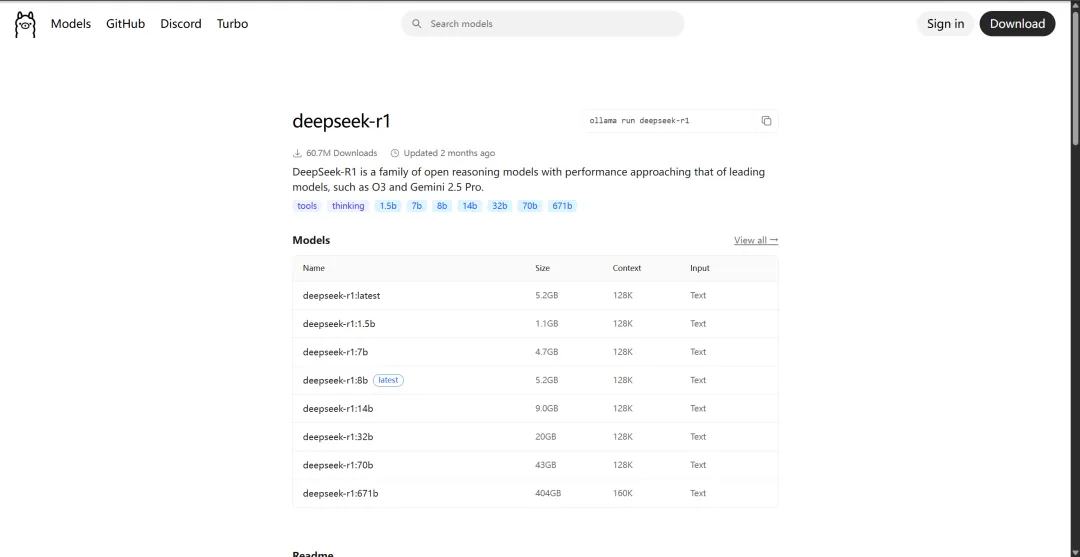Viewport: 1080px width, 557px height.
Task: Open the Turbo nav link
Action: 232,23
